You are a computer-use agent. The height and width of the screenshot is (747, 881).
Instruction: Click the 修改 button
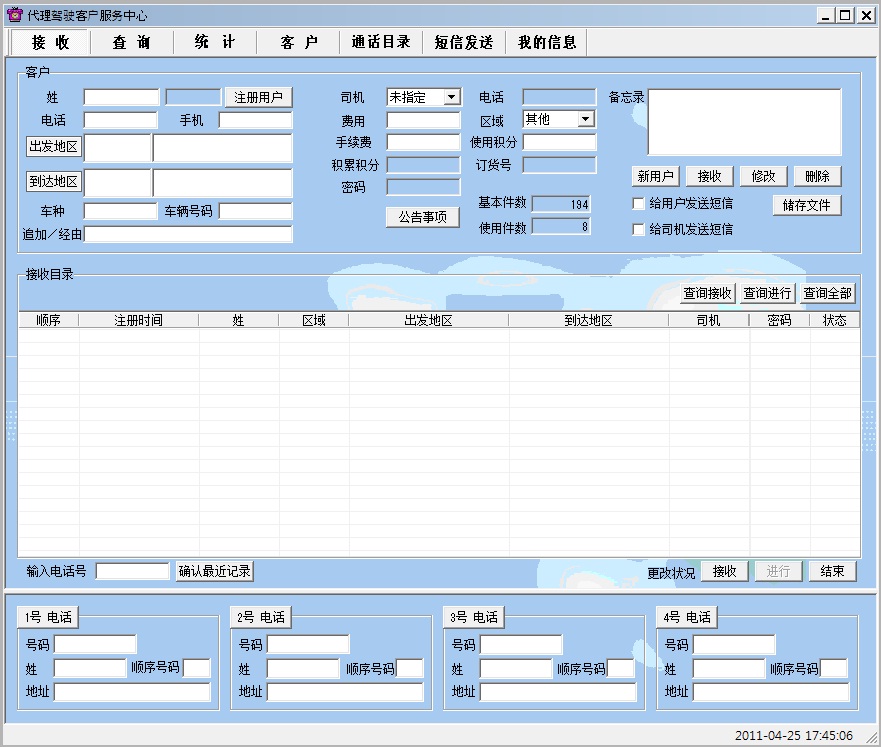point(763,176)
